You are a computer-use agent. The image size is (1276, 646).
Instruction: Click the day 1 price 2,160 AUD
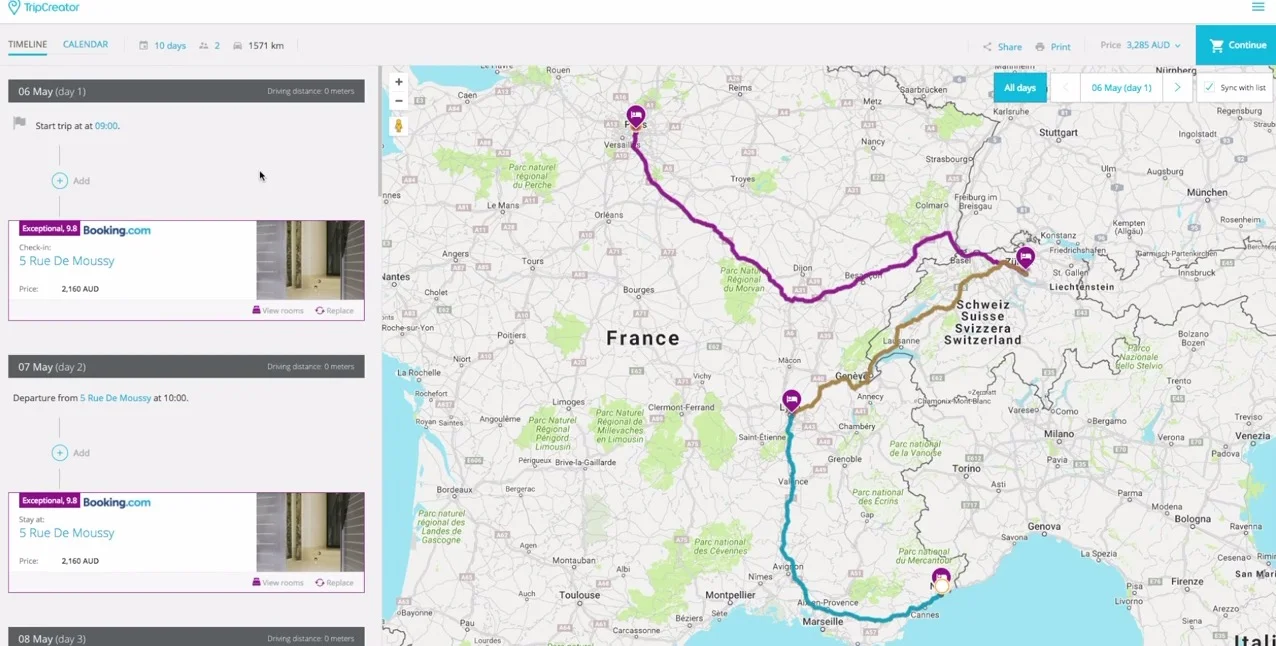[80, 289]
